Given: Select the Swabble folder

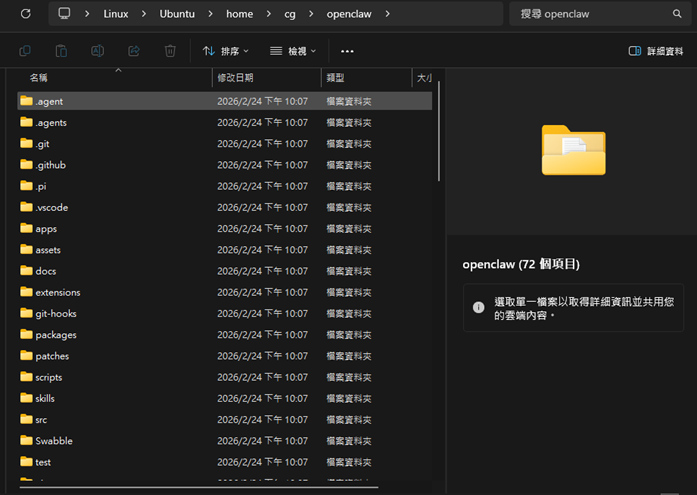Looking at the screenshot, I should pos(53,441).
